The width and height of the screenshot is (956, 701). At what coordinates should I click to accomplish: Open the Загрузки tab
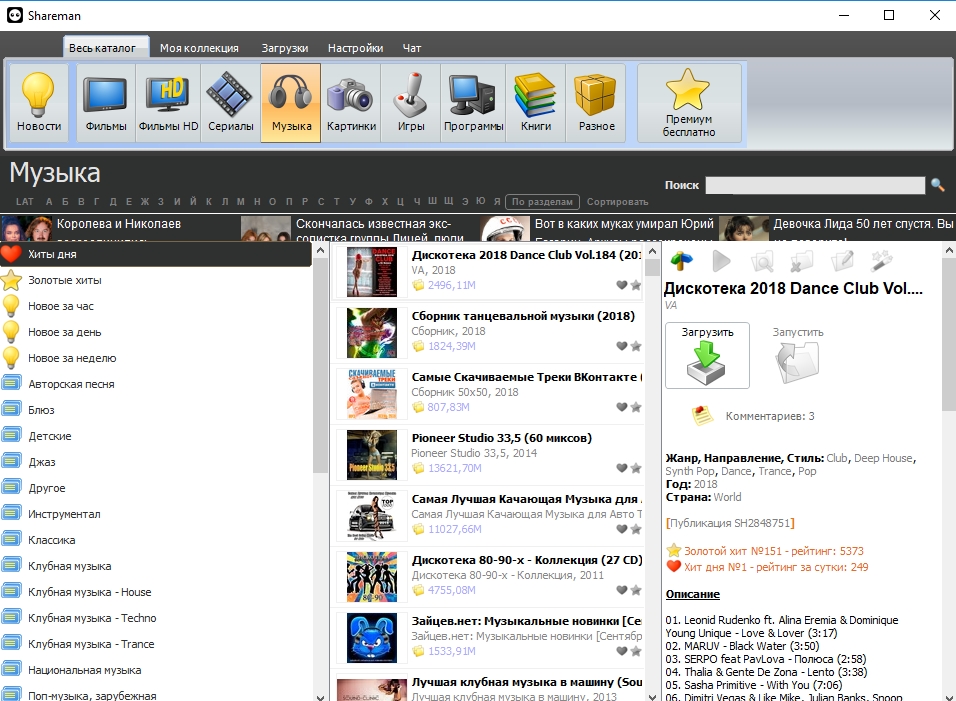click(285, 48)
